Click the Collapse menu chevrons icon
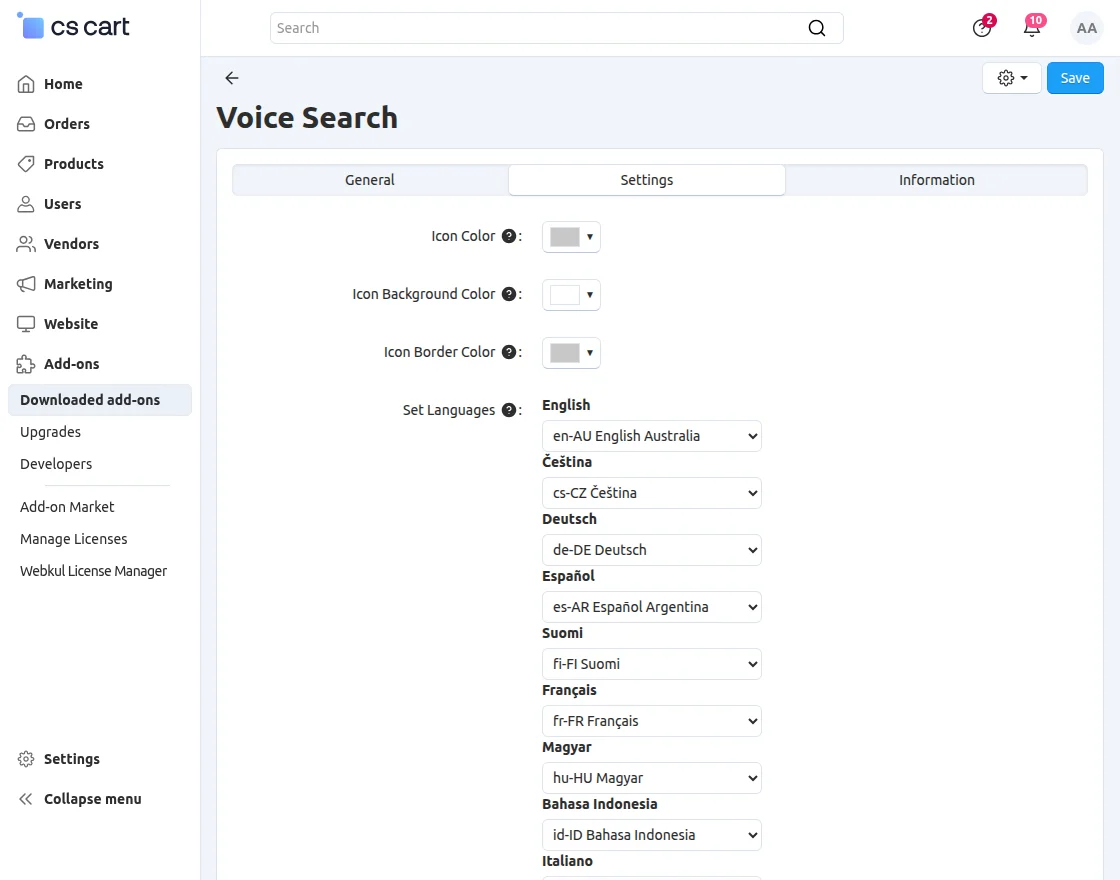 26,799
